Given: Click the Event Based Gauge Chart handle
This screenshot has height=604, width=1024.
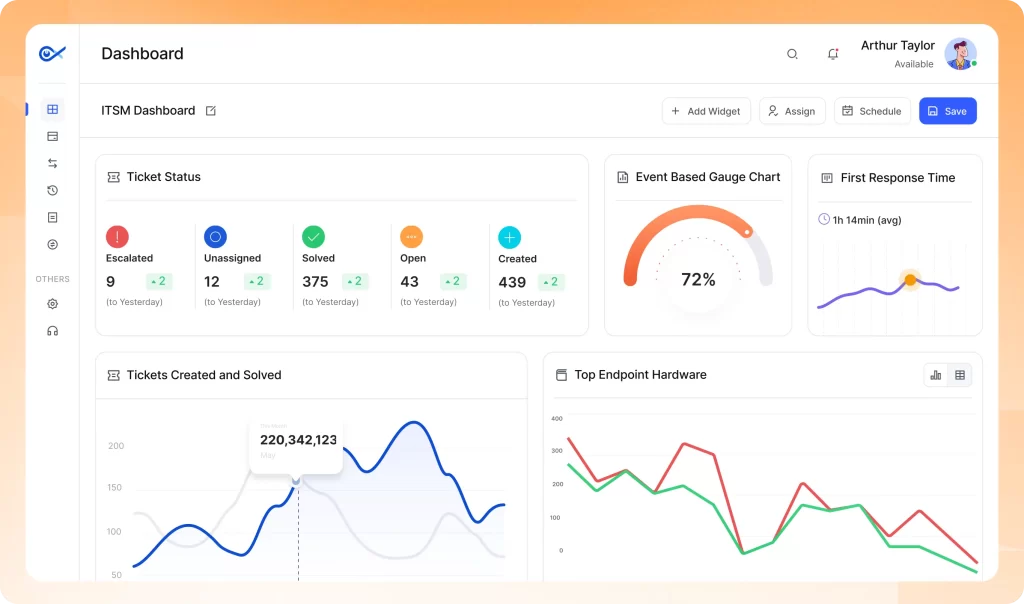Looking at the screenshot, I should tap(747, 232).
